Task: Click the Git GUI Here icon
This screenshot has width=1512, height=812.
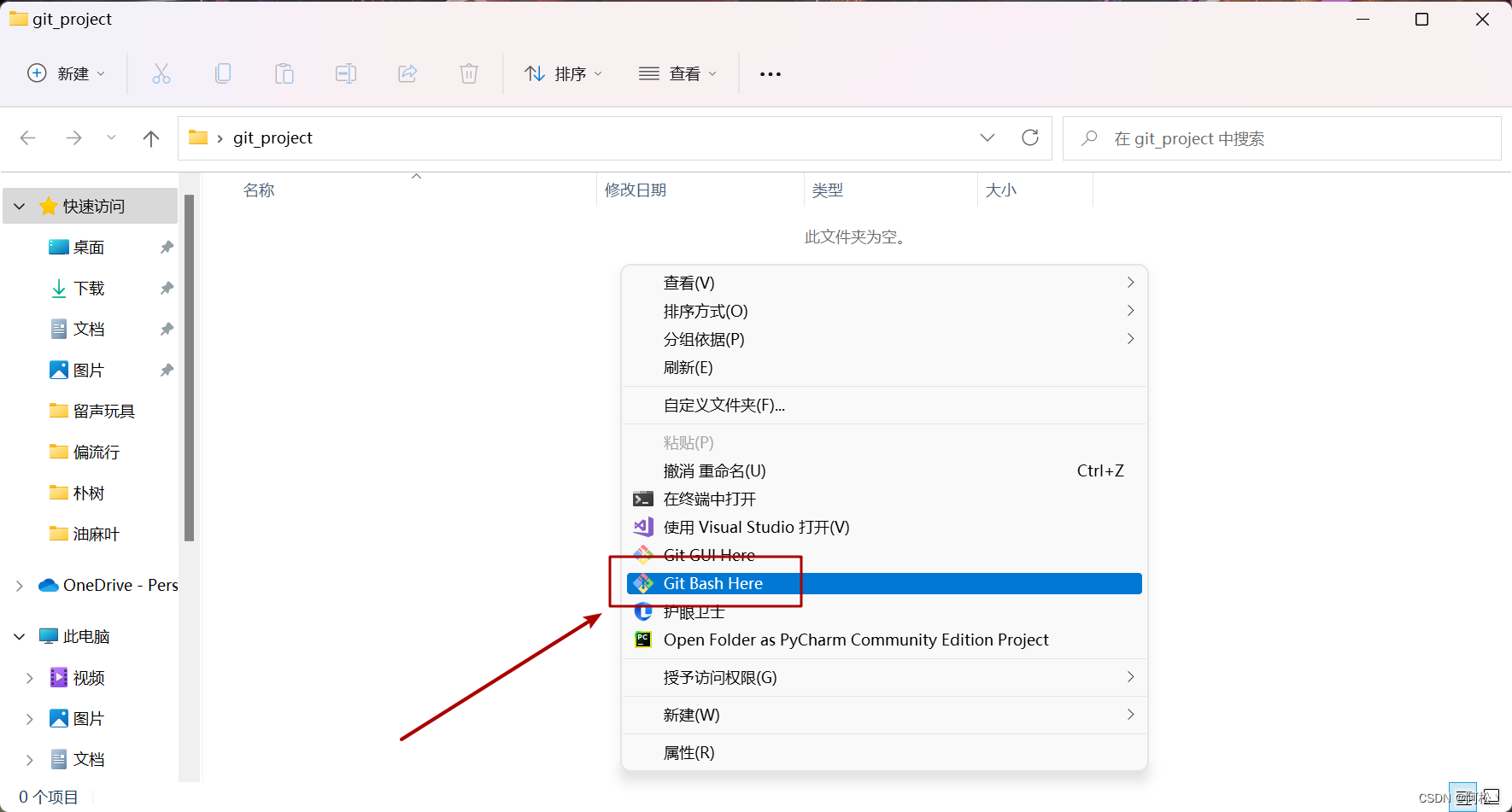Action: (x=643, y=555)
